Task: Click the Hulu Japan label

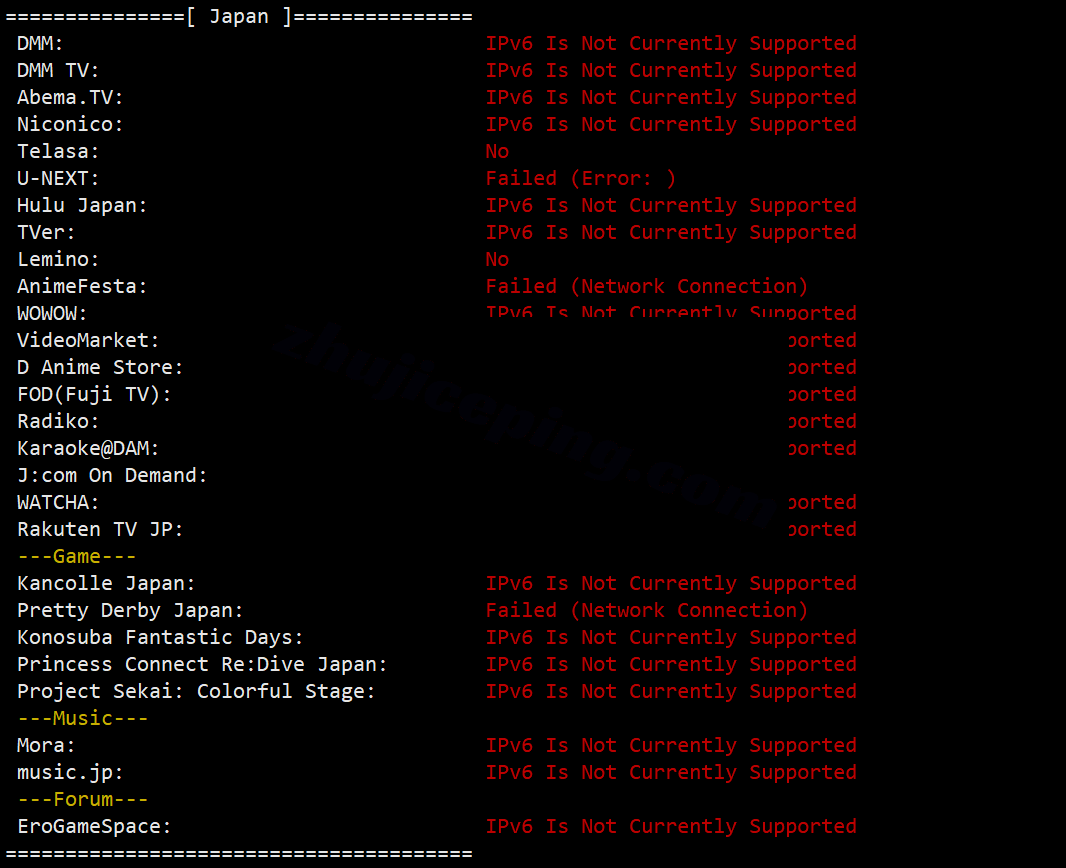Action: (x=82, y=205)
